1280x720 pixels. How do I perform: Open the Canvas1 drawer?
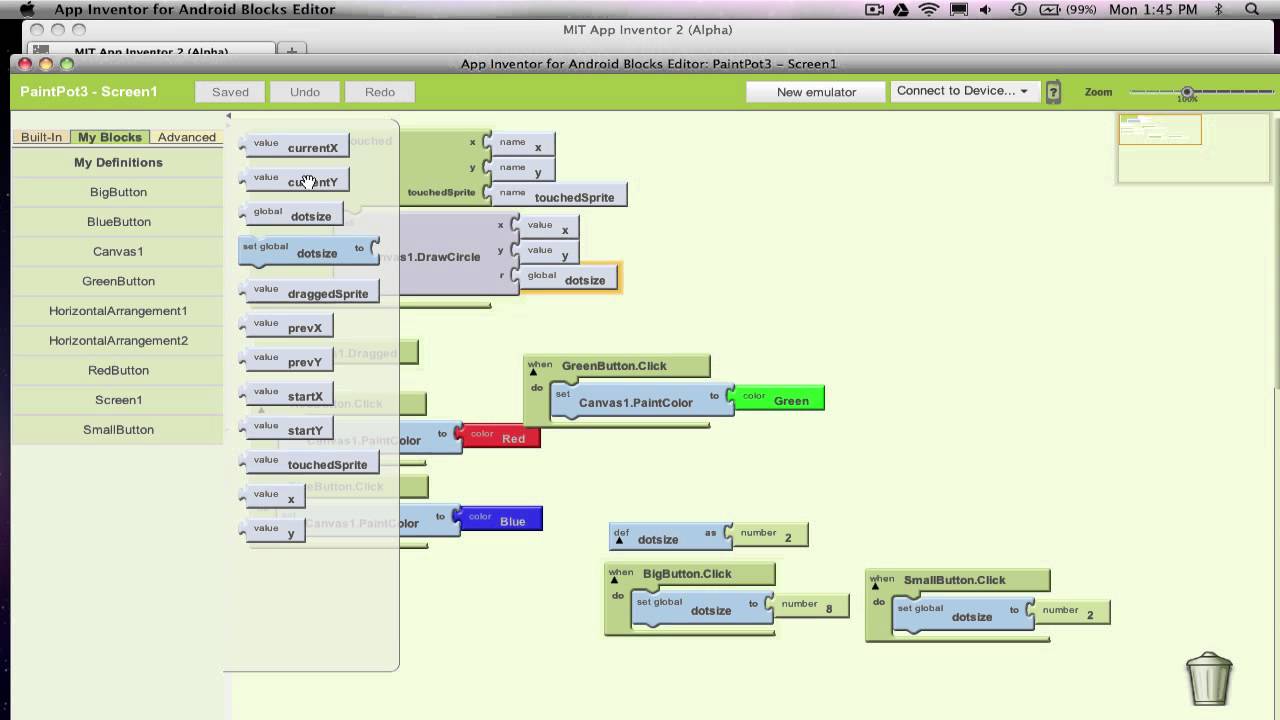(x=118, y=251)
